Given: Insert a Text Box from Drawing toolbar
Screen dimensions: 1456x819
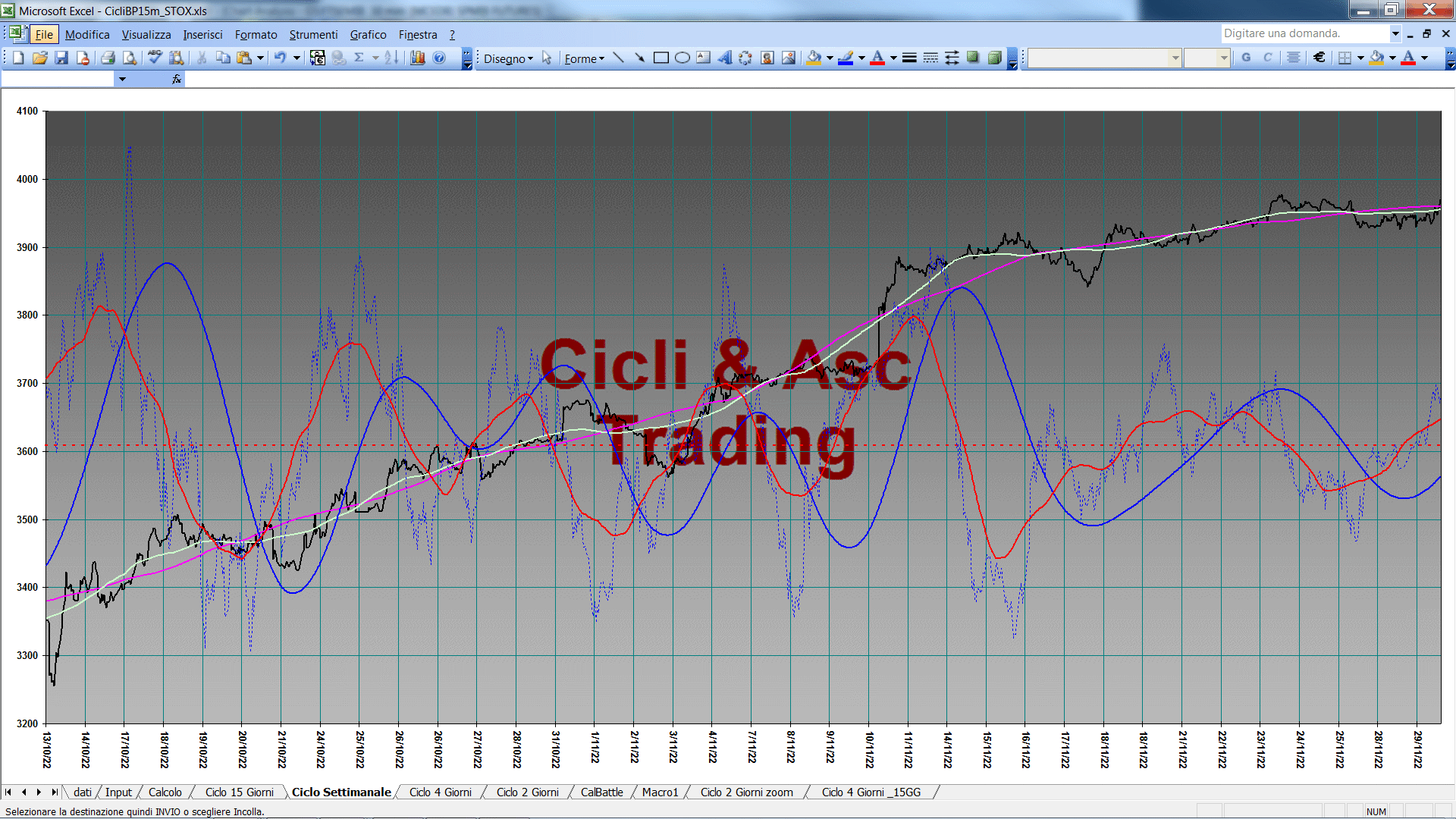Looking at the screenshot, I should pos(704,58).
